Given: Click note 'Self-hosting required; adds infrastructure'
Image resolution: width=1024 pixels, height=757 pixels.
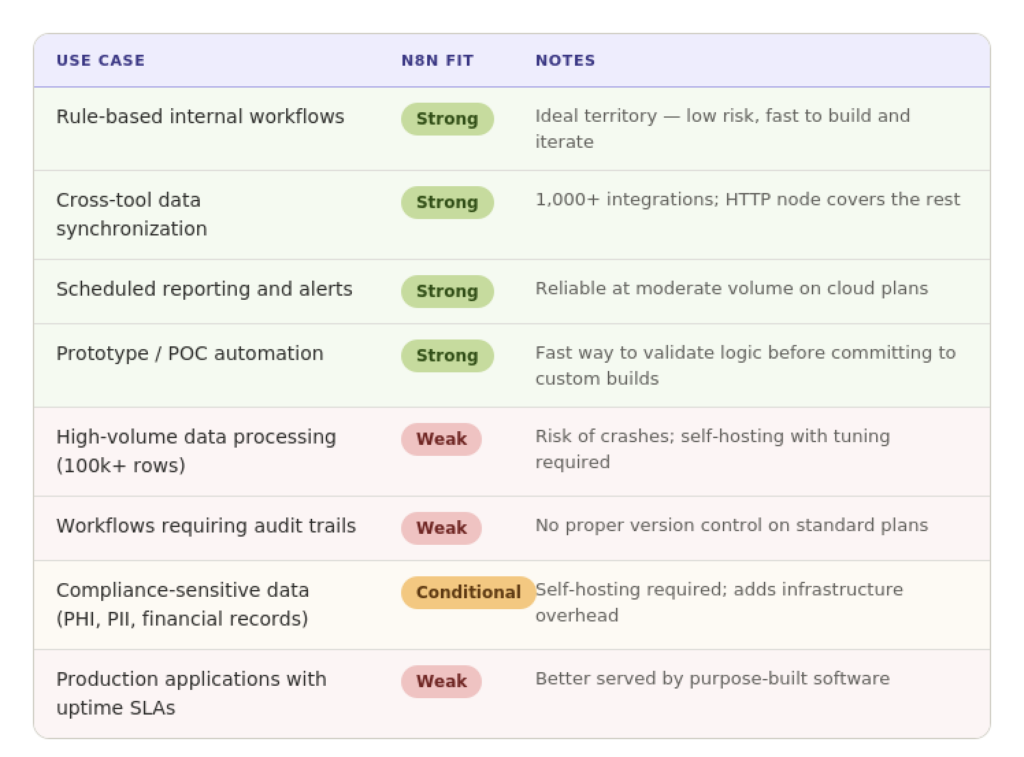Looking at the screenshot, I should coord(719,603).
